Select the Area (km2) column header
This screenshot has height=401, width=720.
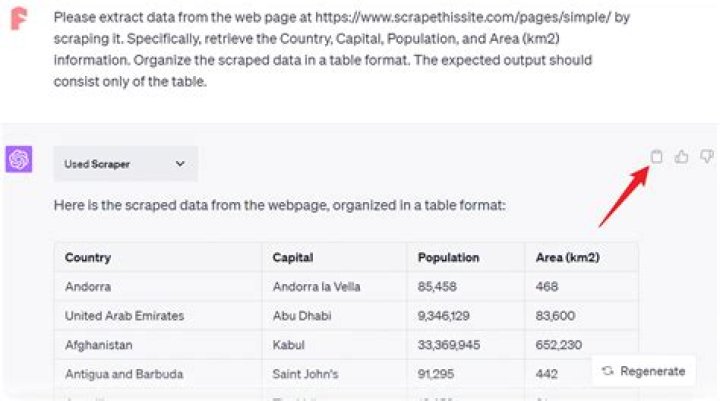coord(567,257)
